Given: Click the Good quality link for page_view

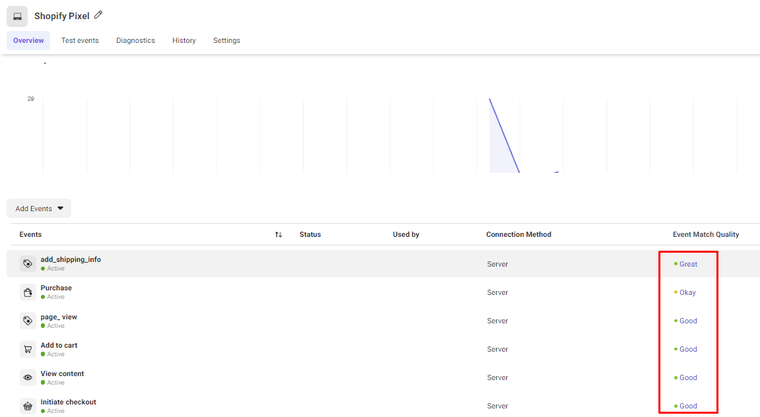Looking at the screenshot, I should (688, 321).
